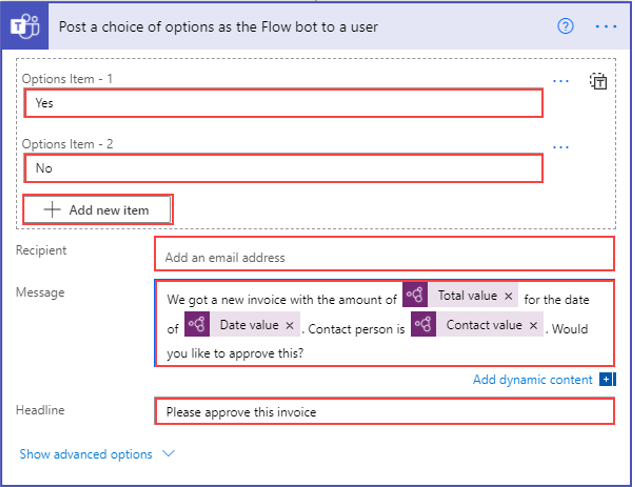
Task: Click the Add dynamic content link
Action: coord(532,379)
